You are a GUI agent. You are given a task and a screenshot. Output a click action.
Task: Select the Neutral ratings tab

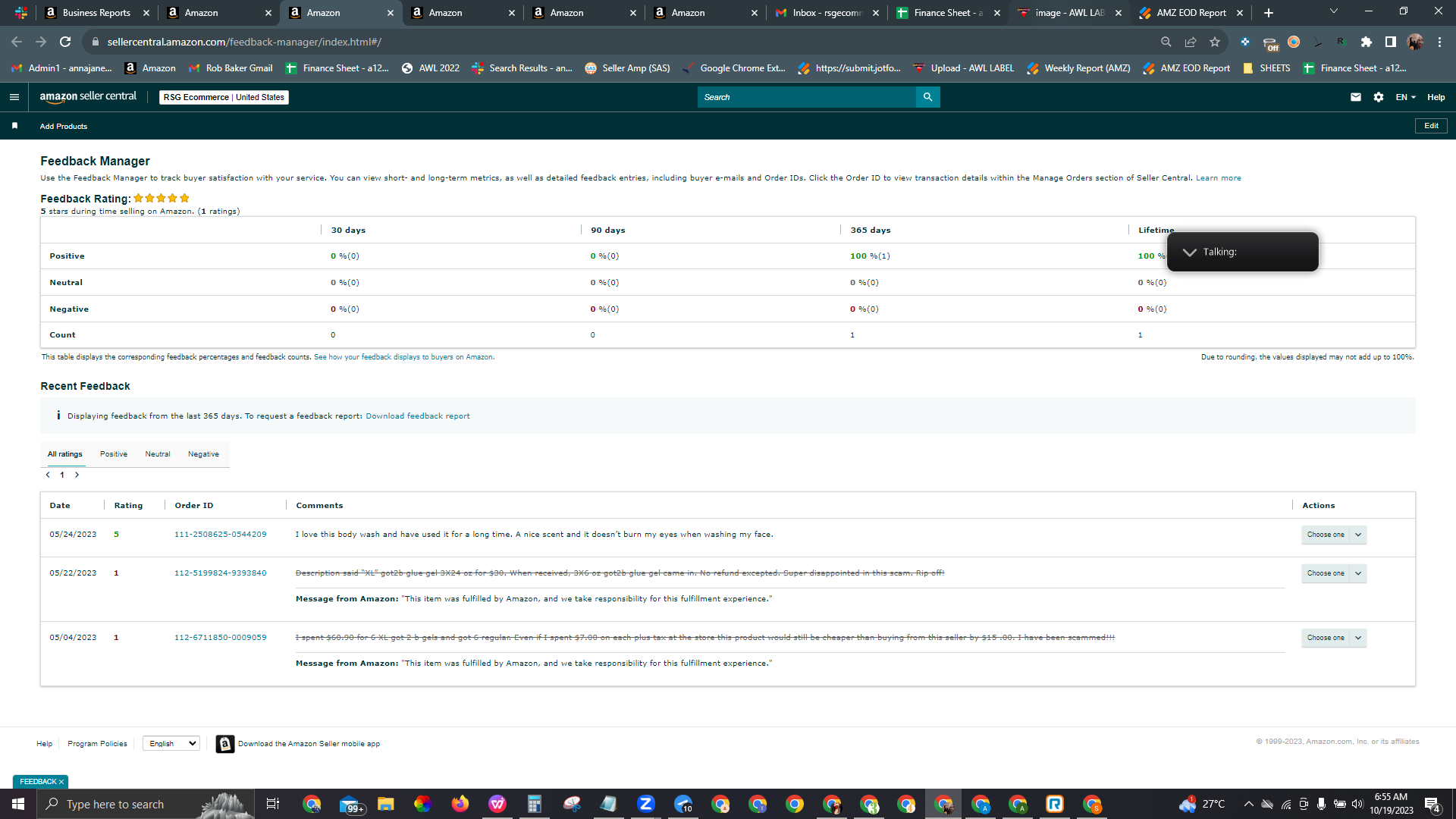point(158,454)
